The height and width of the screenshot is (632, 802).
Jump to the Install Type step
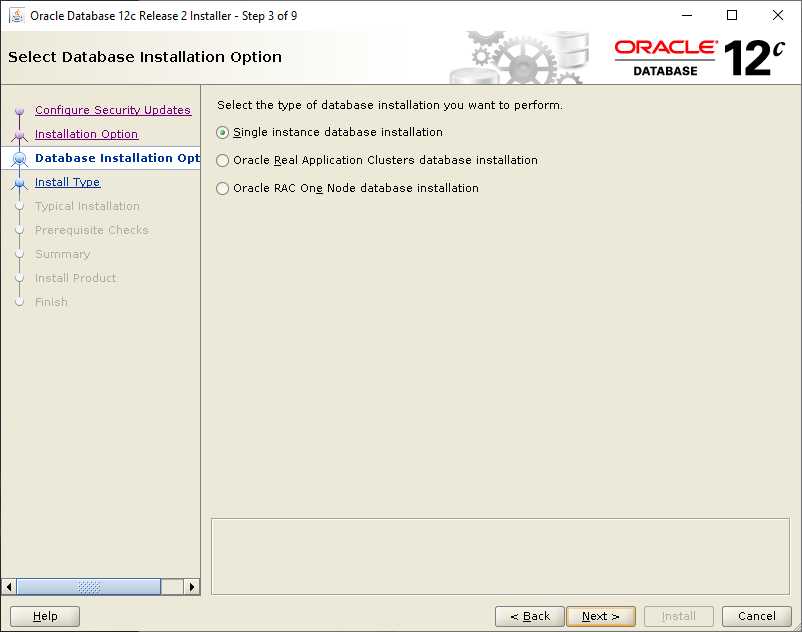coord(68,182)
